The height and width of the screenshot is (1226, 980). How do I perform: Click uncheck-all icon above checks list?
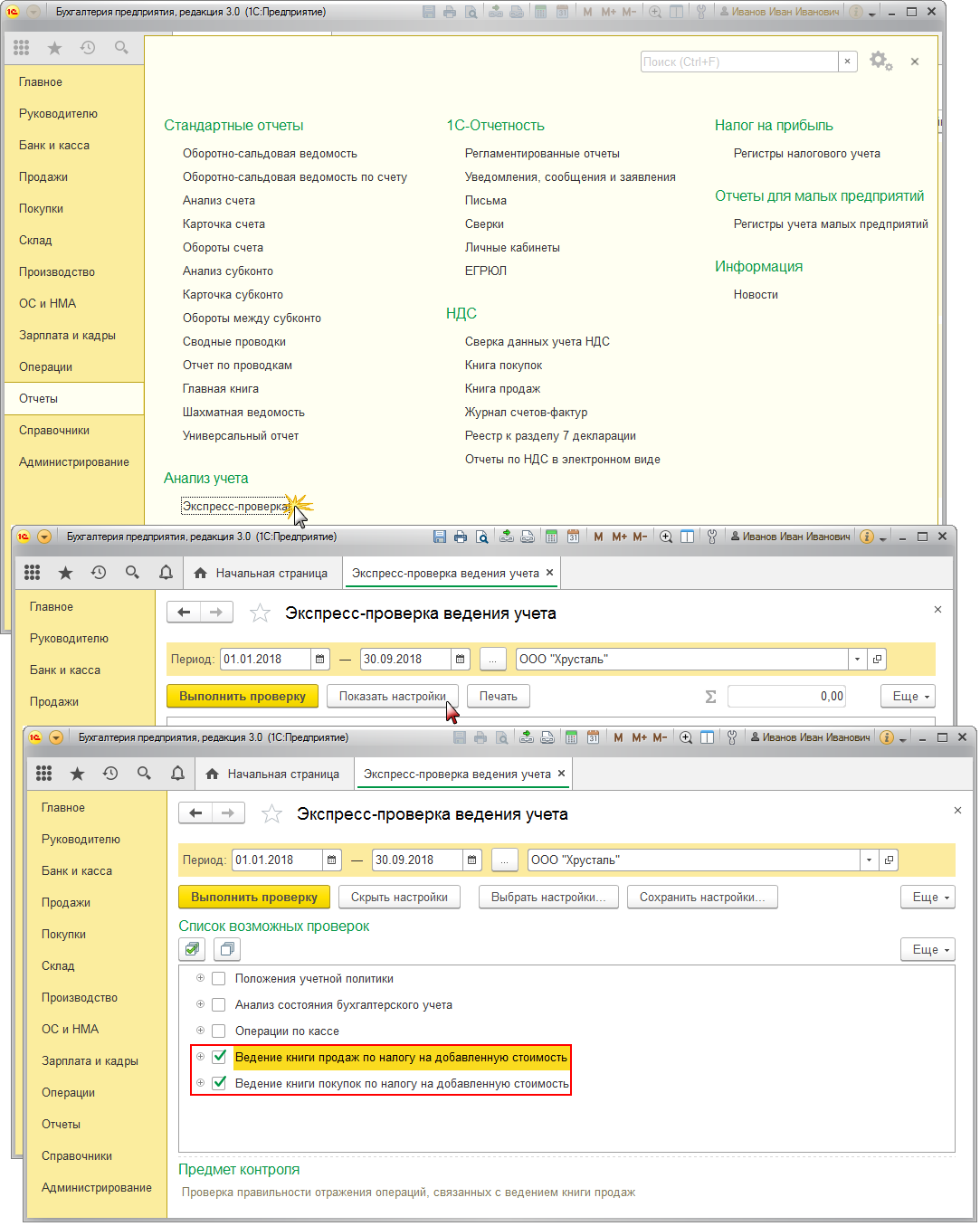pyautogui.click(x=227, y=949)
